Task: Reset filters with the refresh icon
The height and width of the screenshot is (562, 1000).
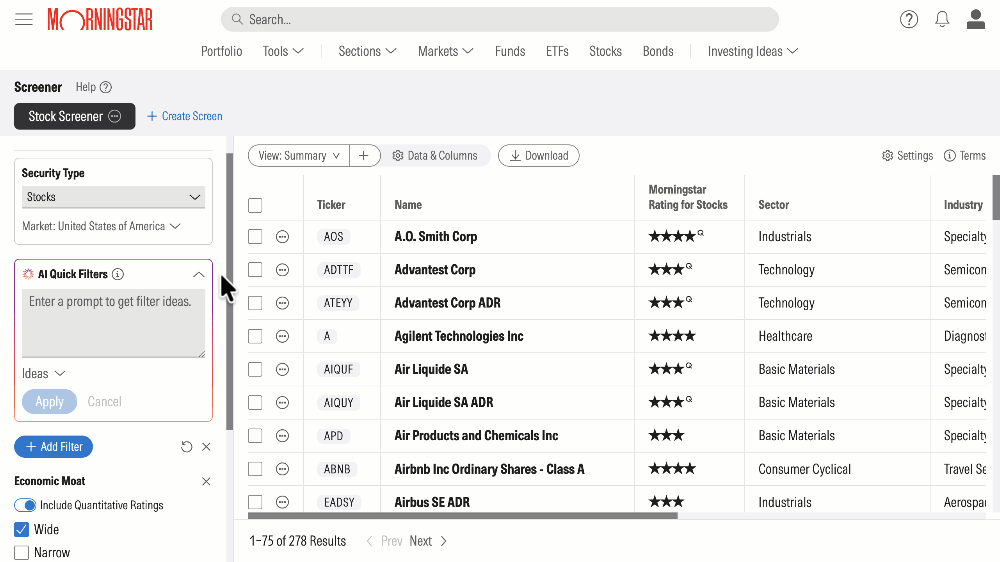Action: point(186,447)
